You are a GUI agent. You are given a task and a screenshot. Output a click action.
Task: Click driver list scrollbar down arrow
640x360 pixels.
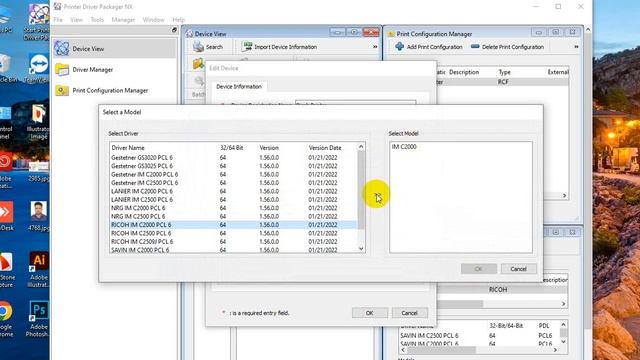pyautogui.click(x=361, y=249)
